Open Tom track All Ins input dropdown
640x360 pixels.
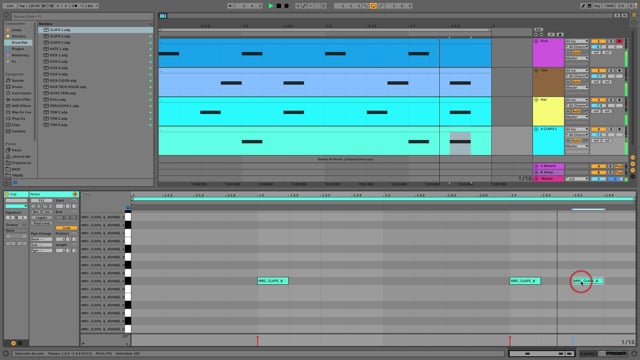(x=577, y=71)
